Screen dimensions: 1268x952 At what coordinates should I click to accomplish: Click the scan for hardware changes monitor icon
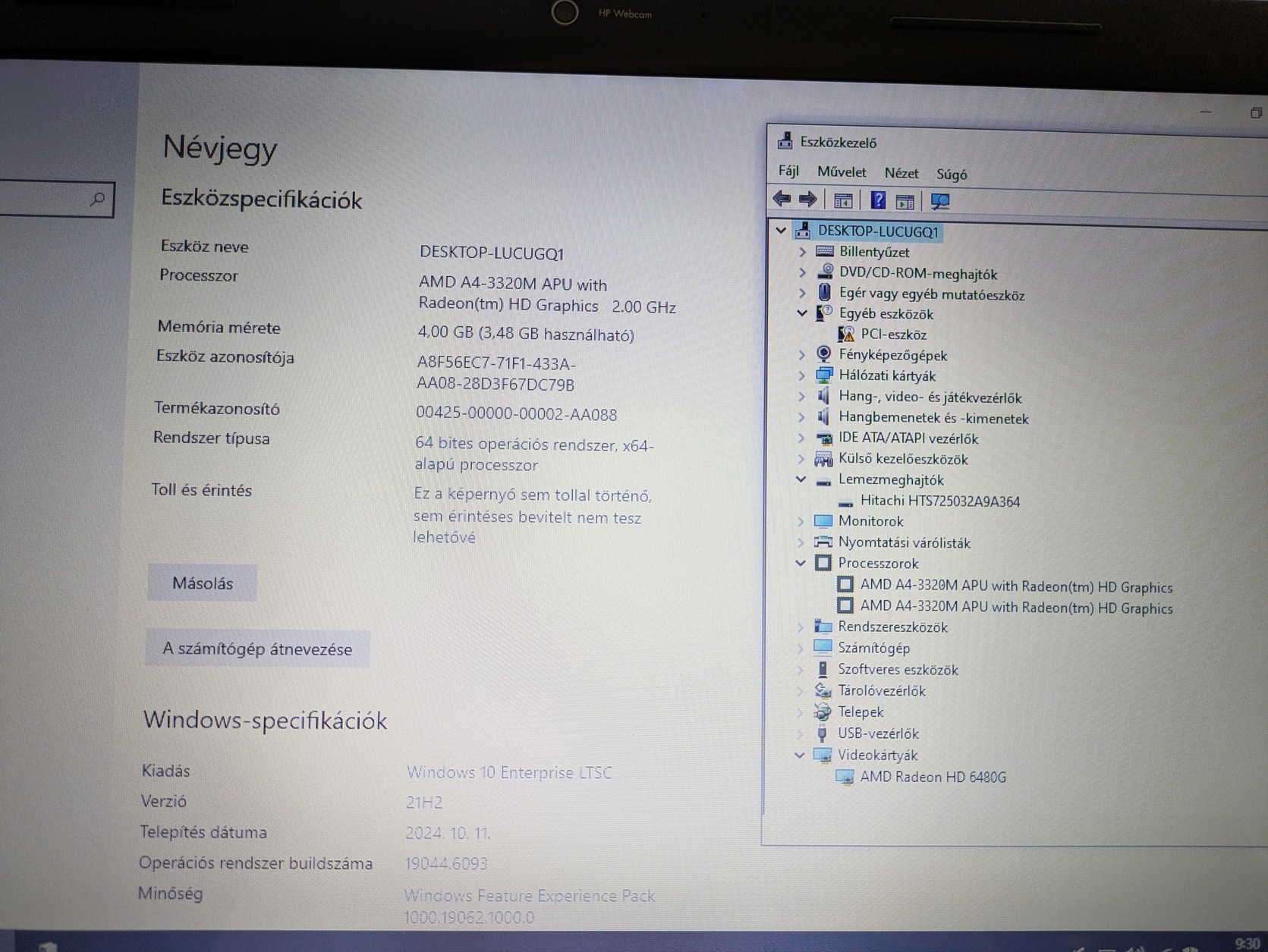[940, 202]
